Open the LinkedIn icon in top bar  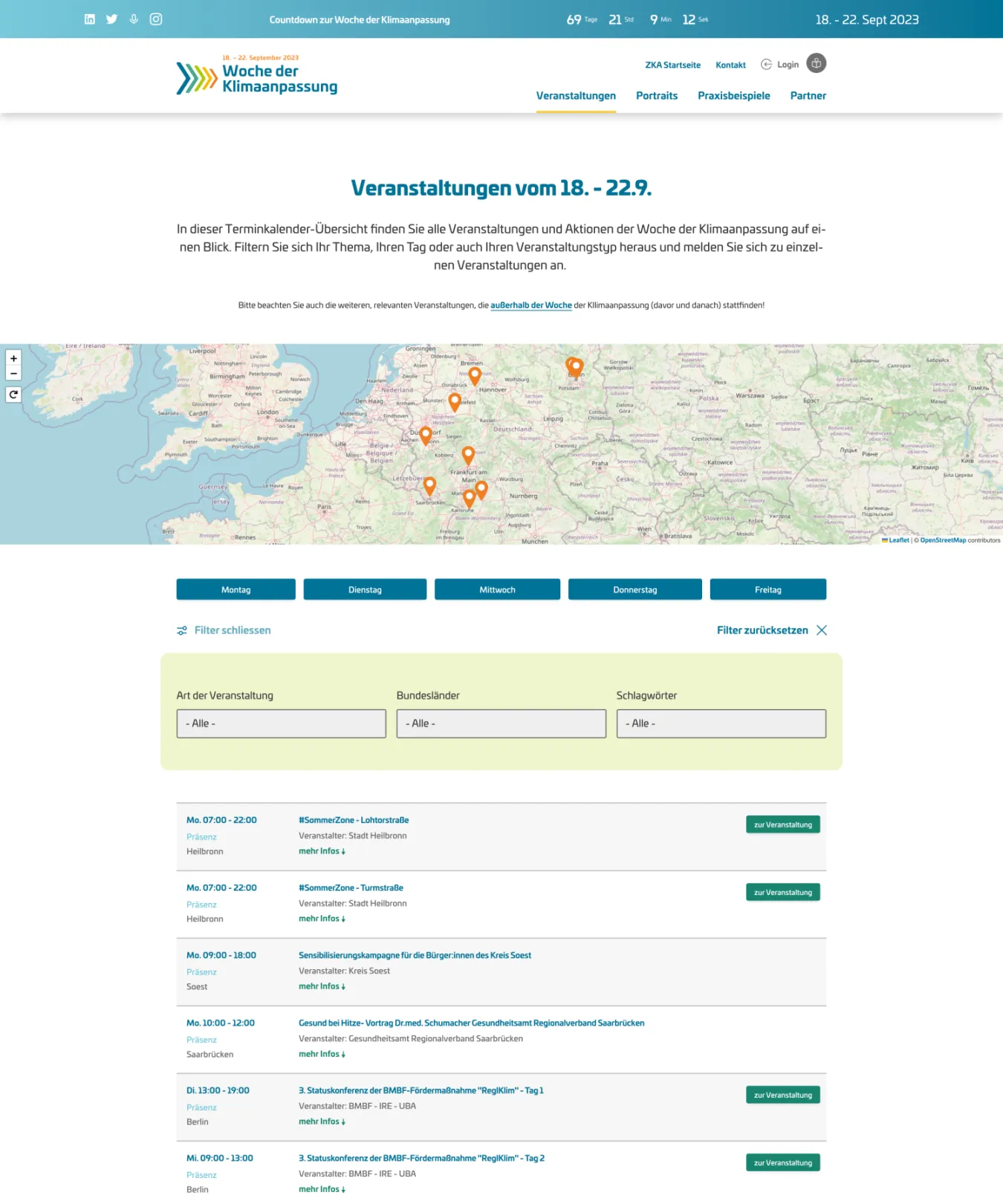click(90, 19)
